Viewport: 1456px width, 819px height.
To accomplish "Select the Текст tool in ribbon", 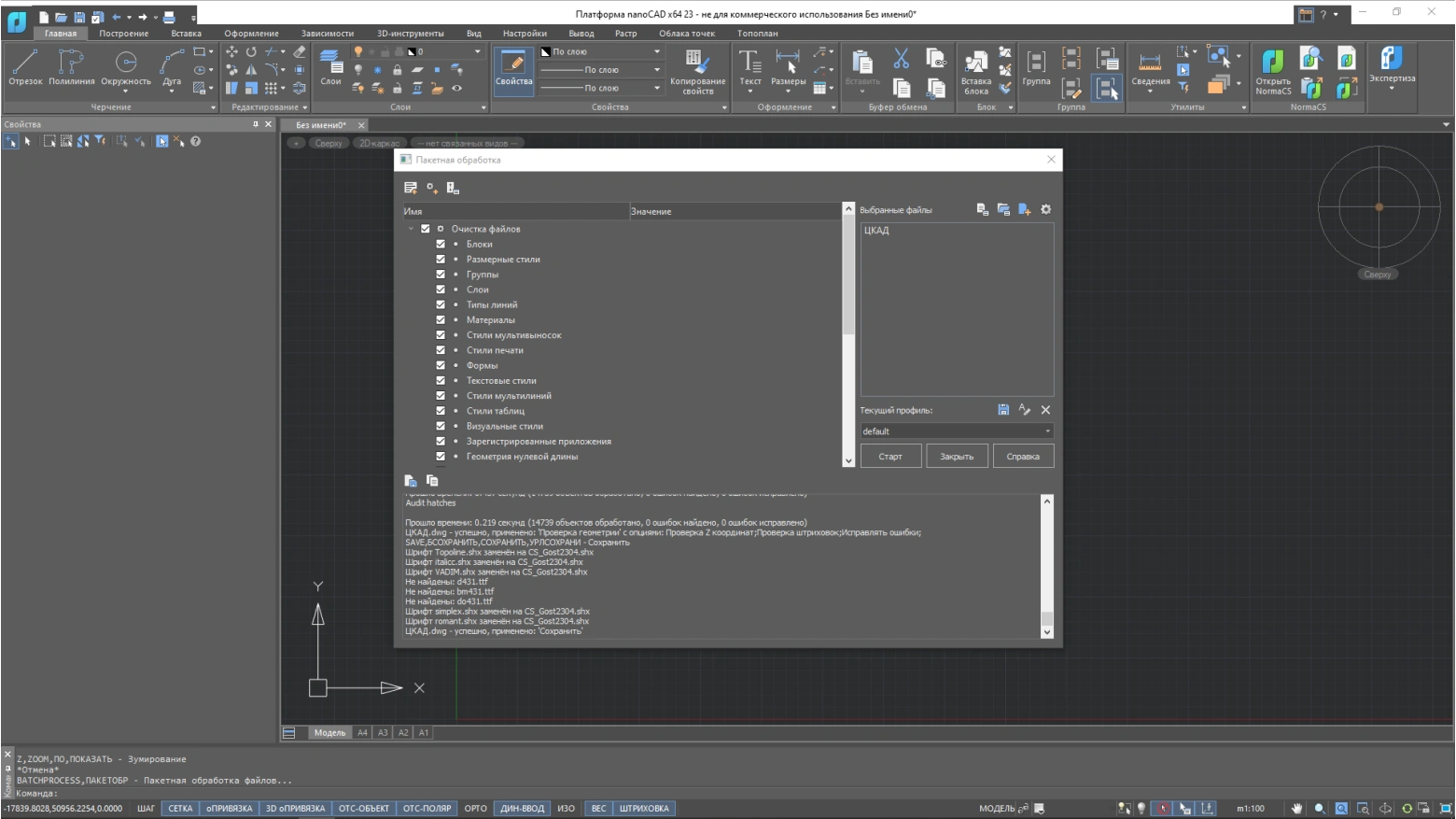I will (x=749, y=67).
